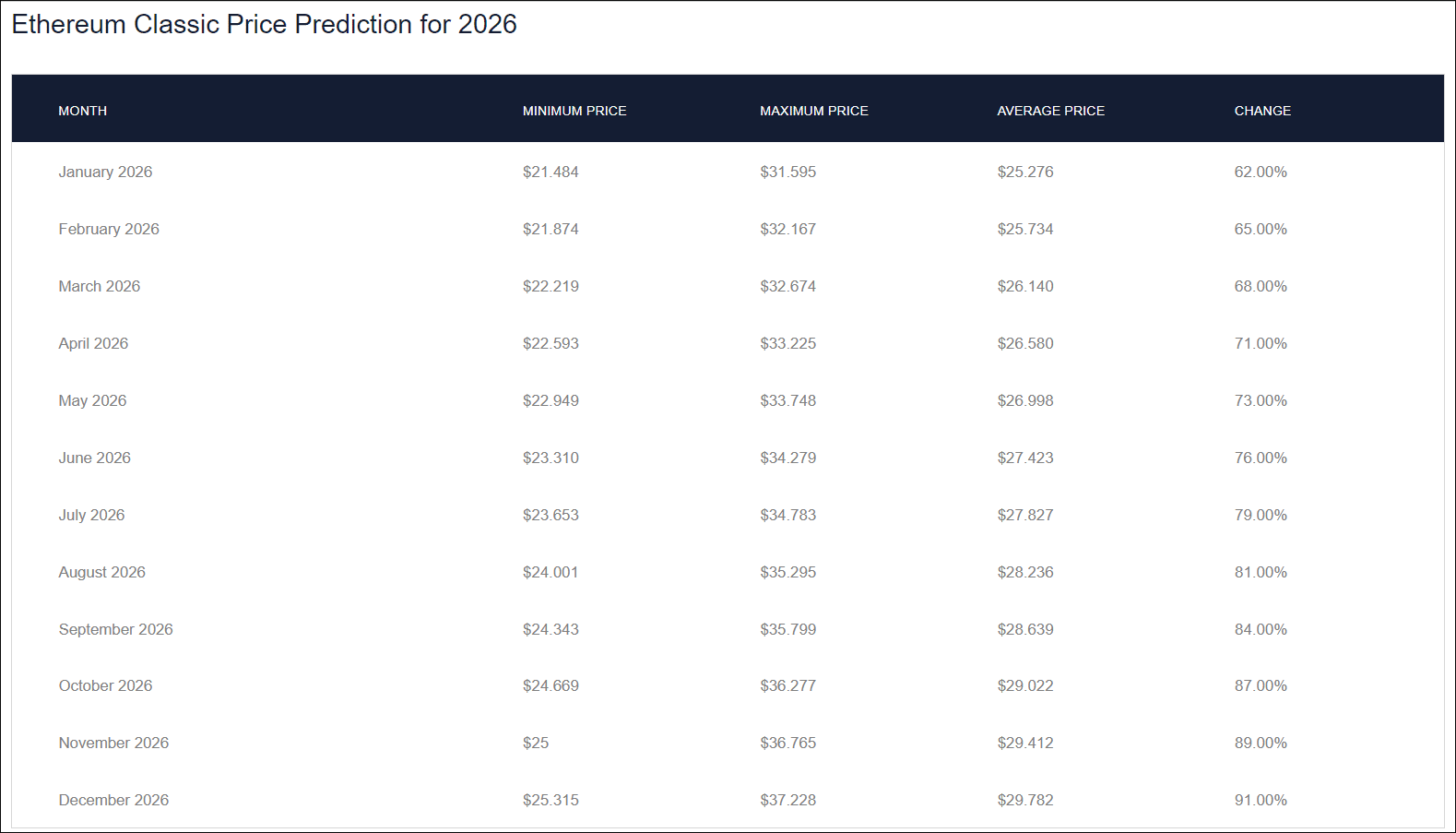Screen dimensions: 1456x833
Task: Click January 2026 maximum price $31.595
Action: [787, 172]
